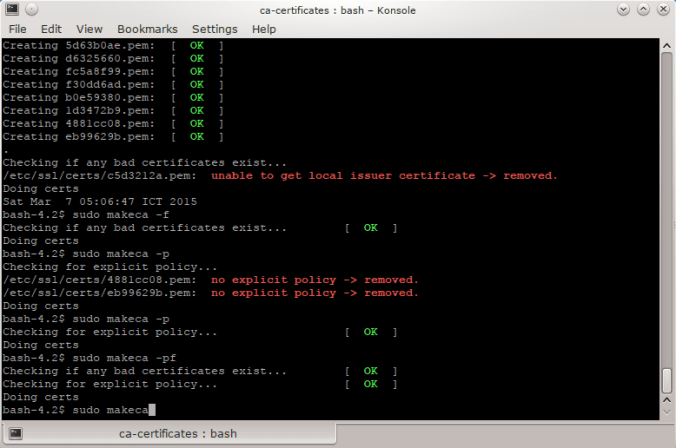The image size is (676, 448).
Task: Click the scrollbar track above the handle
Action: (667, 200)
